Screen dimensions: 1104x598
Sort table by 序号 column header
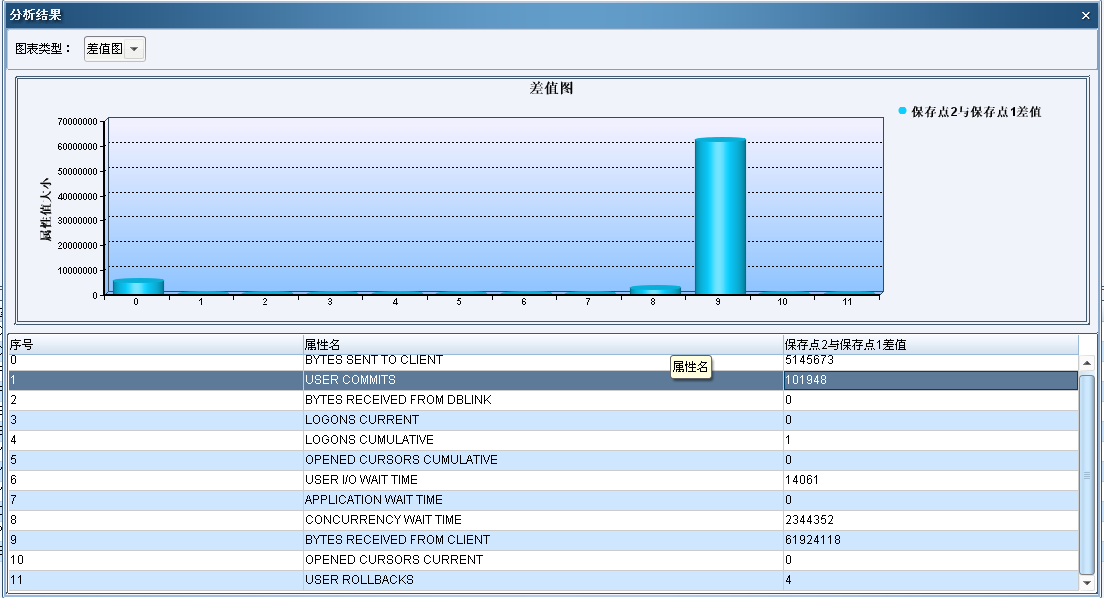click(x=155, y=344)
